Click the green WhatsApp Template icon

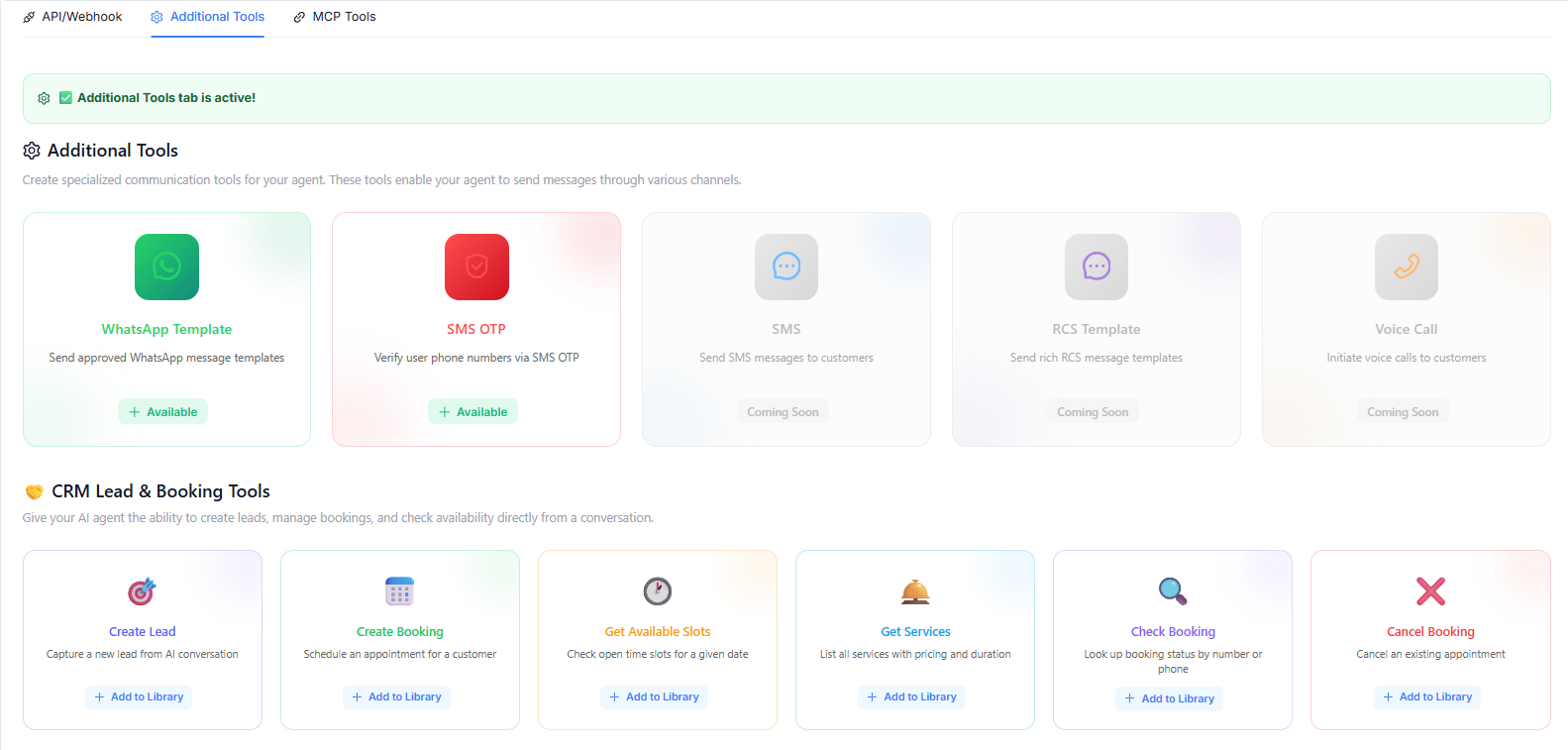tap(166, 267)
